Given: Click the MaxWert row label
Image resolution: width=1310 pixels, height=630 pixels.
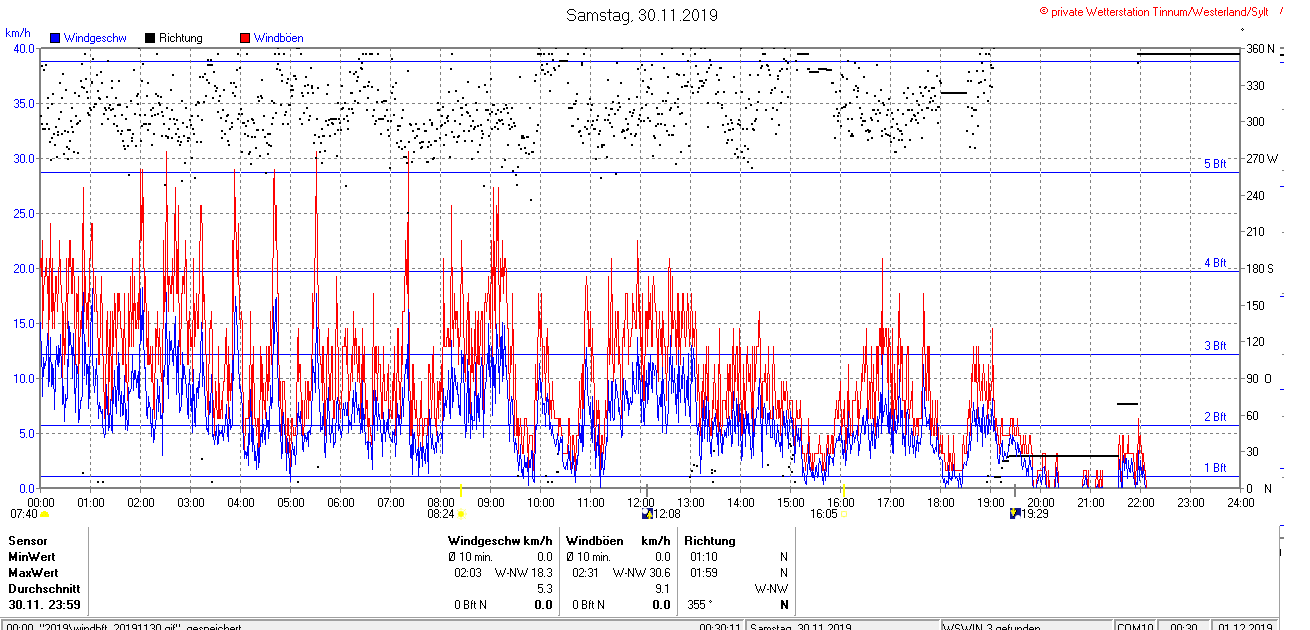Looking at the screenshot, I should (x=33, y=573).
